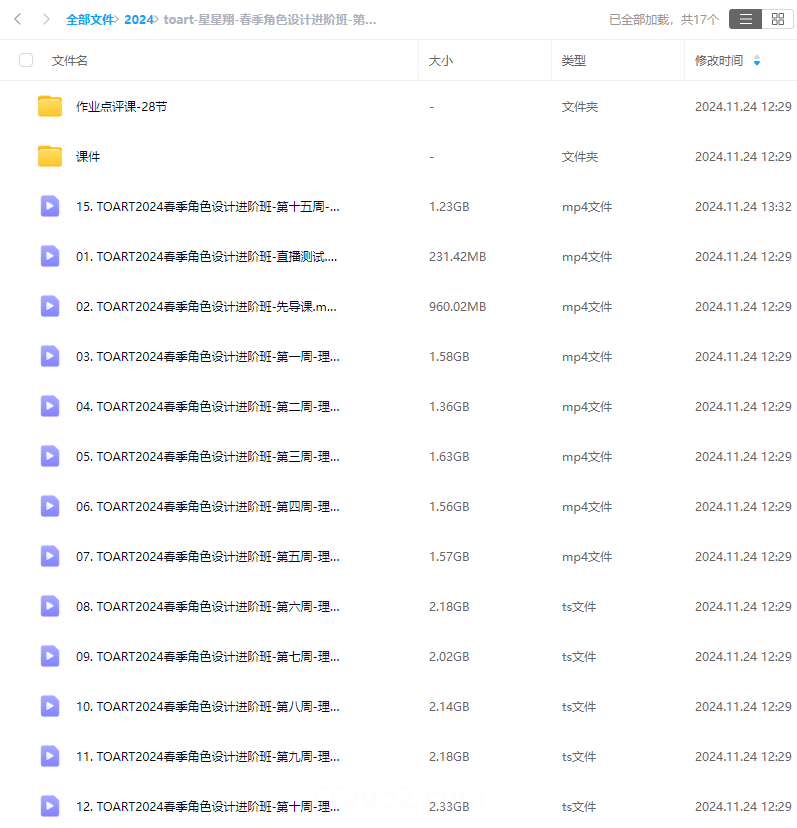Toggle modified time sort arrow

coord(757,61)
